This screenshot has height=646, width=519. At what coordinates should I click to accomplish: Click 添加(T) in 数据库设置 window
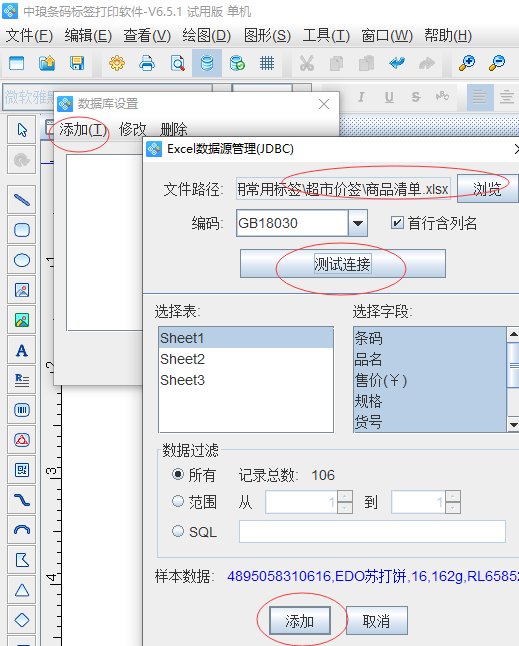82,130
